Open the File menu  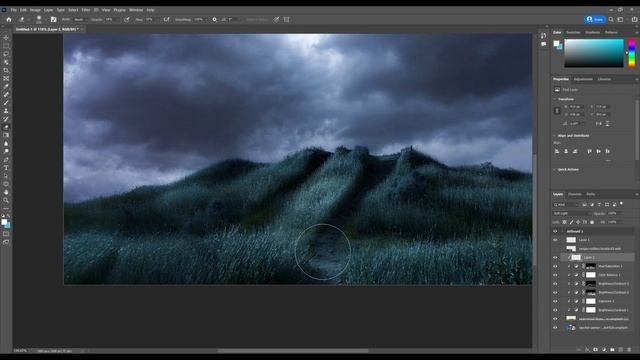[x=13, y=10]
